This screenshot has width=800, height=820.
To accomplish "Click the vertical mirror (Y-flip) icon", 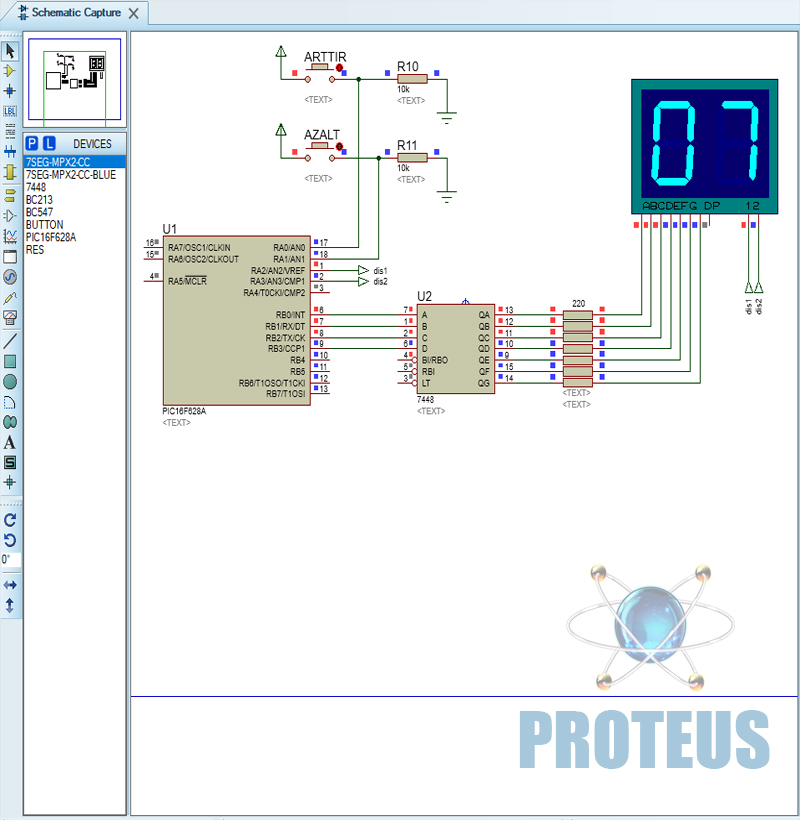I will click(x=10, y=605).
